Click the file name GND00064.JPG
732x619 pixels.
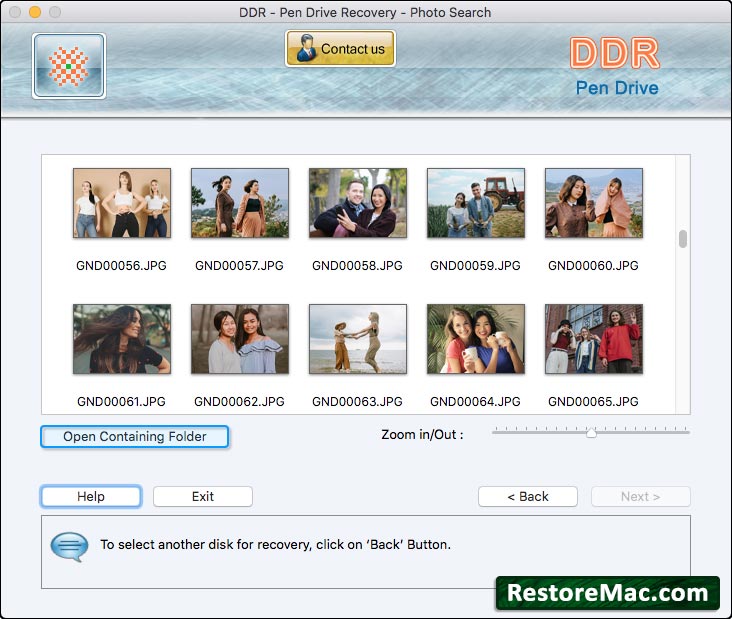[x=475, y=401]
